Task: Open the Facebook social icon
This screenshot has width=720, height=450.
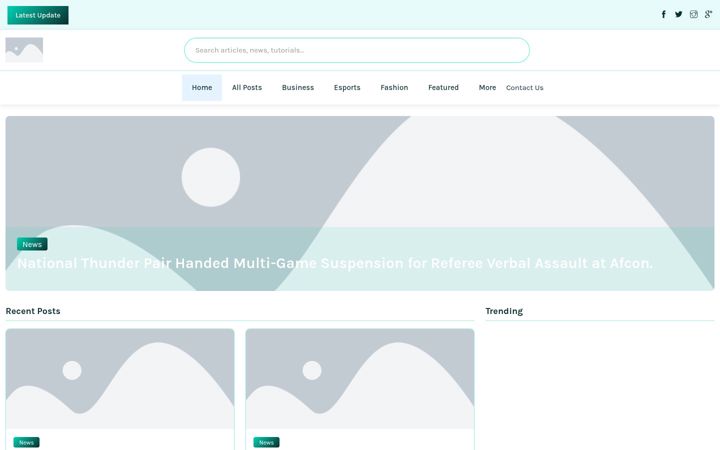Action: tap(664, 14)
